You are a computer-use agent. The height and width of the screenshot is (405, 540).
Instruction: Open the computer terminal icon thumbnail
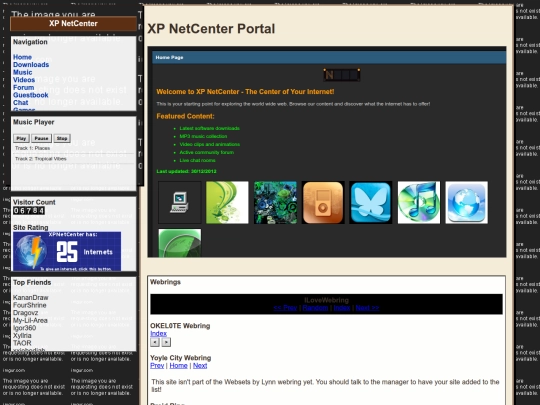[179, 202]
